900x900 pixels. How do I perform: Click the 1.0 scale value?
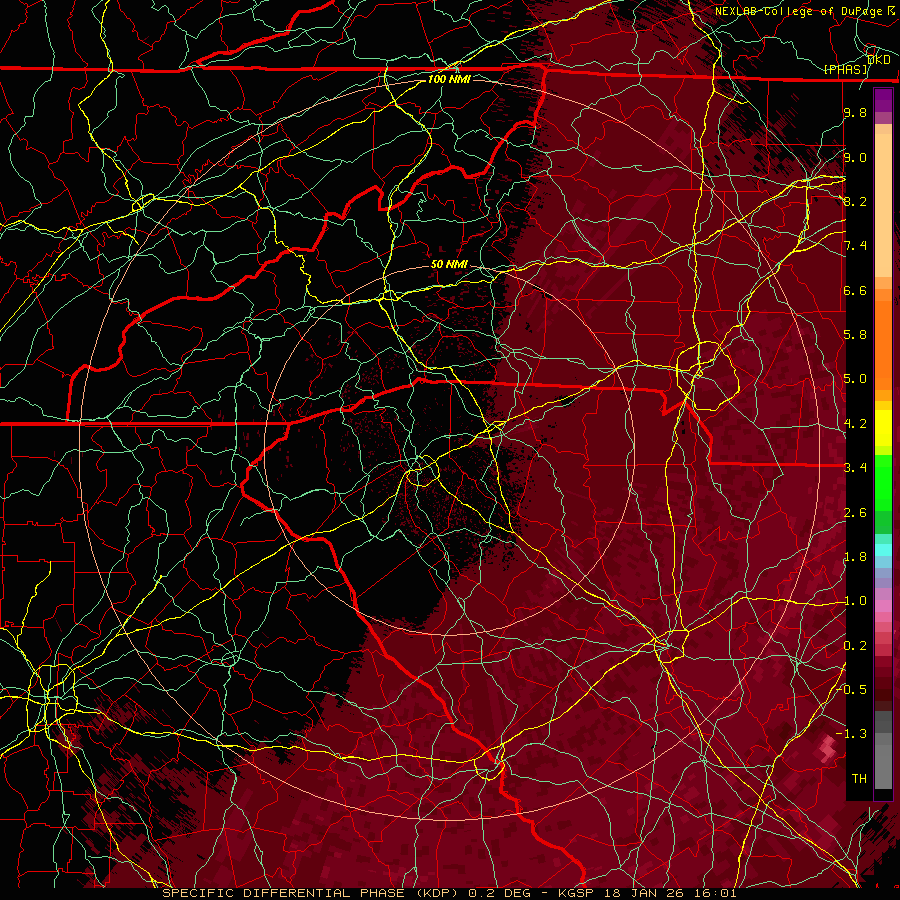coord(855,601)
